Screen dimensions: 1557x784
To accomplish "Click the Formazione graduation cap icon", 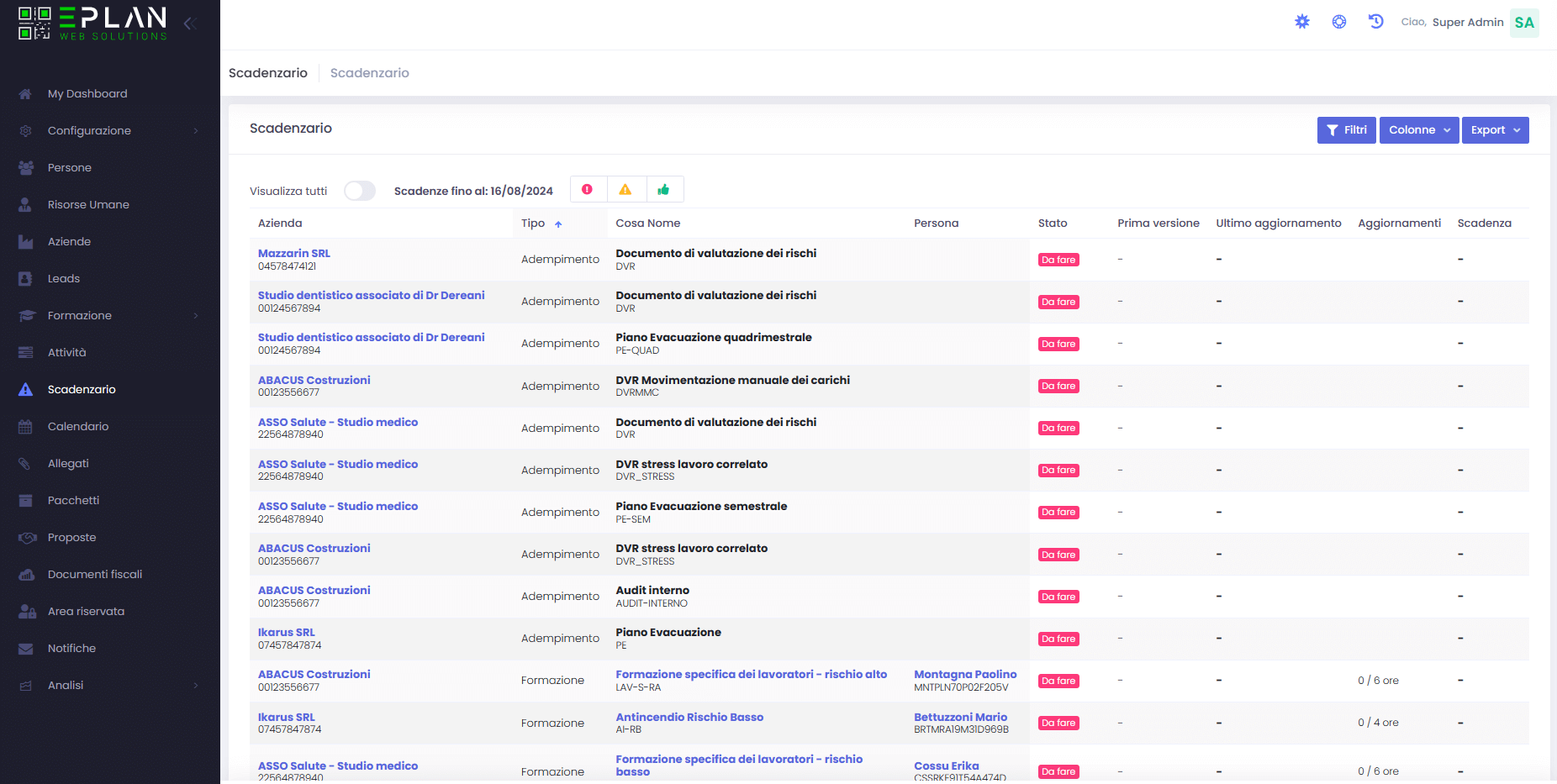I will coord(27,316).
